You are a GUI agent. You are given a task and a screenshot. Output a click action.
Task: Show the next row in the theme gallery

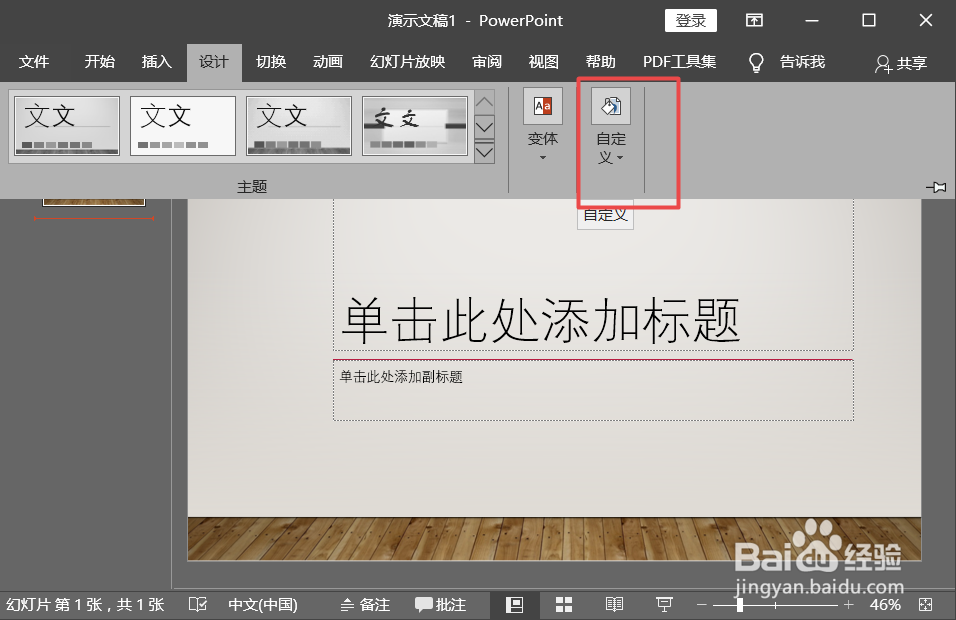coord(484,127)
